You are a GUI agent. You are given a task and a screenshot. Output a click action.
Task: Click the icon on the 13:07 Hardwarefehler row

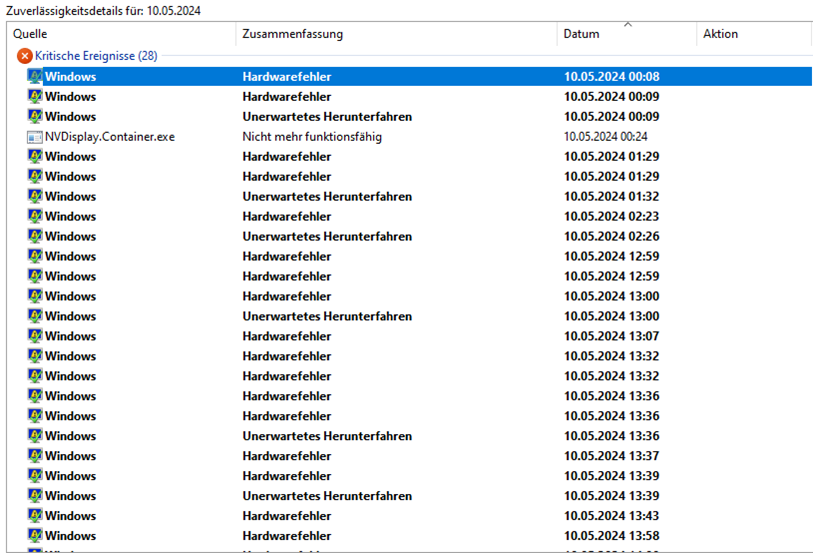click(x=35, y=336)
